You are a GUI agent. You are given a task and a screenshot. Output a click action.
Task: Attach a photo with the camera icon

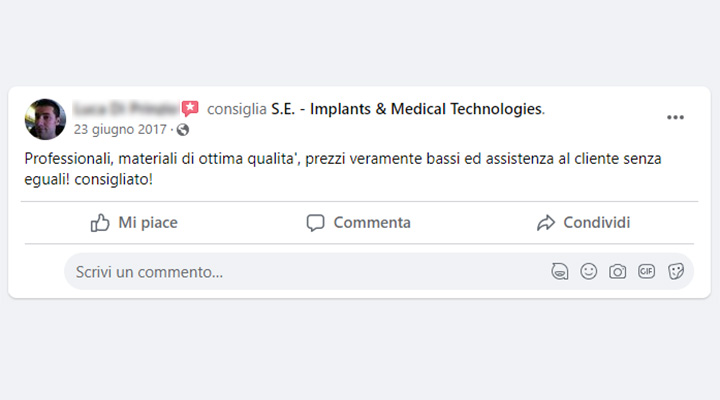pyautogui.click(x=618, y=271)
